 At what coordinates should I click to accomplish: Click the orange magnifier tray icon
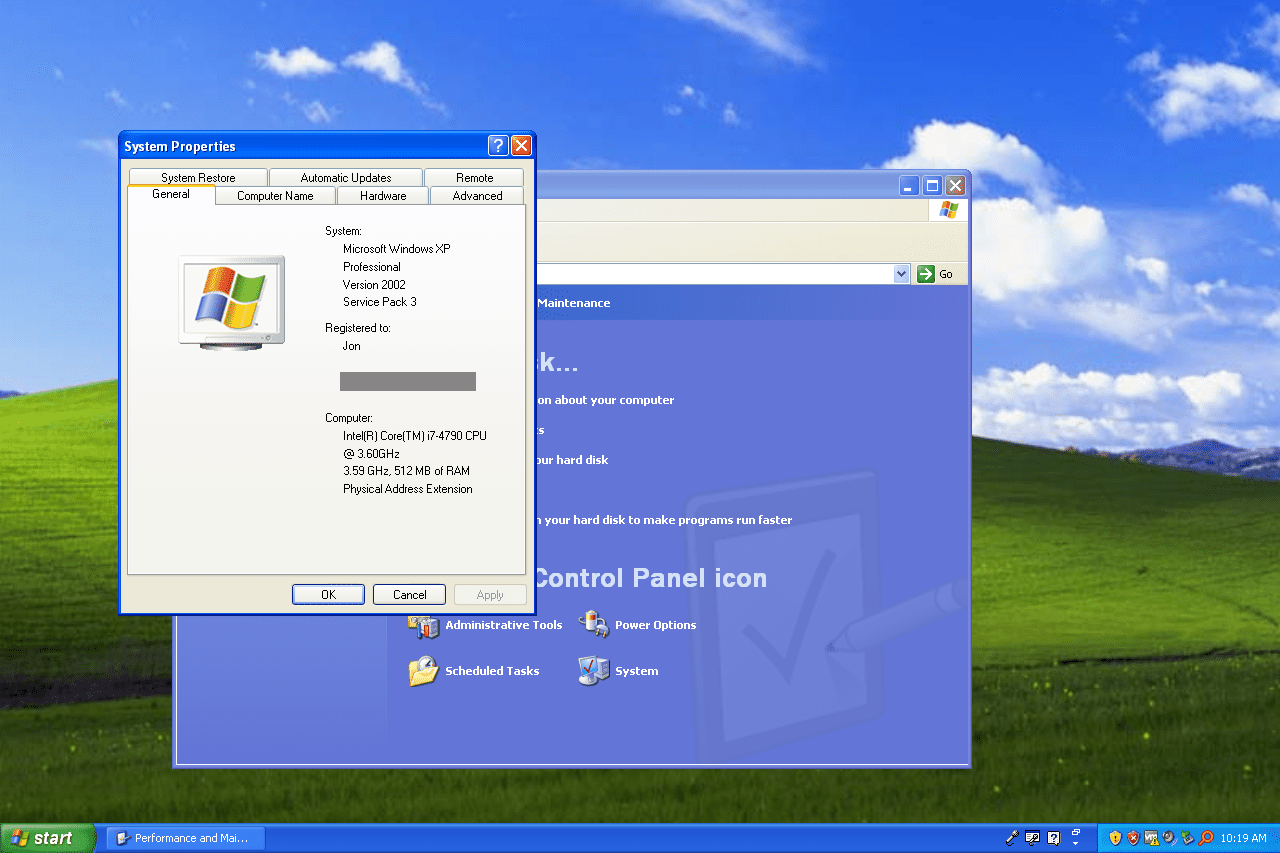coord(1206,838)
